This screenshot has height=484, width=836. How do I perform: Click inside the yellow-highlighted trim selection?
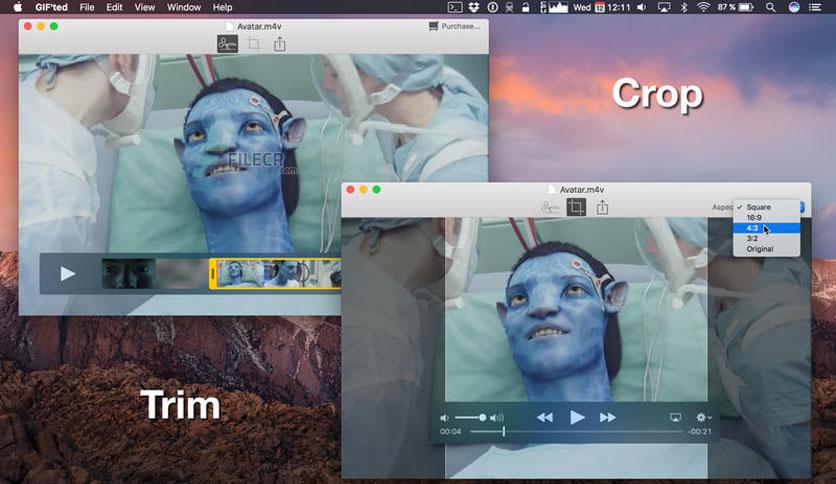coord(278,274)
